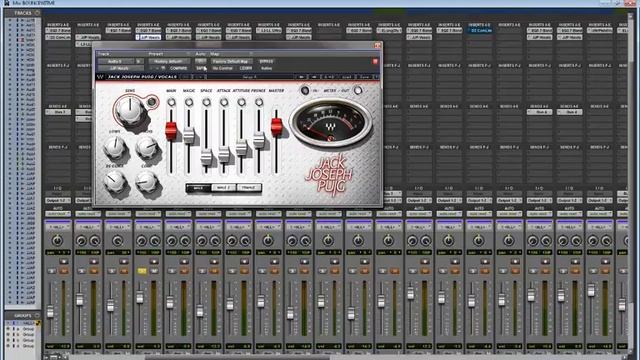Click the Native label in plugin header
The image size is (640, 360).
pos(266,68)
